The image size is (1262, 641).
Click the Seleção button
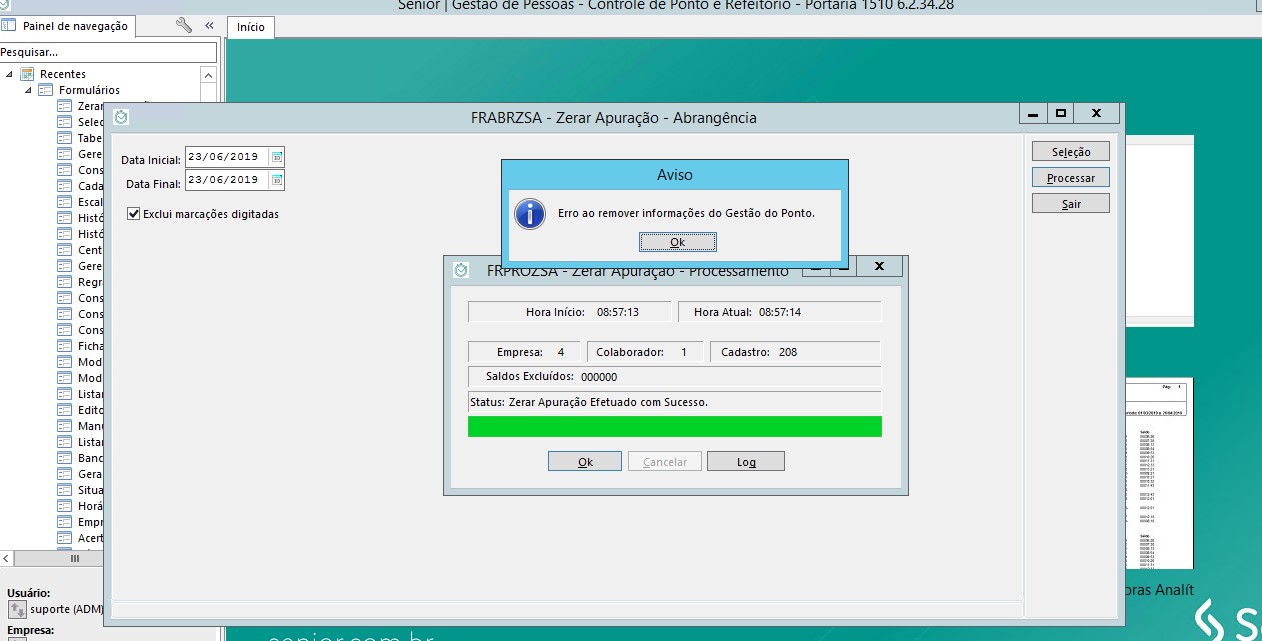1070,152
